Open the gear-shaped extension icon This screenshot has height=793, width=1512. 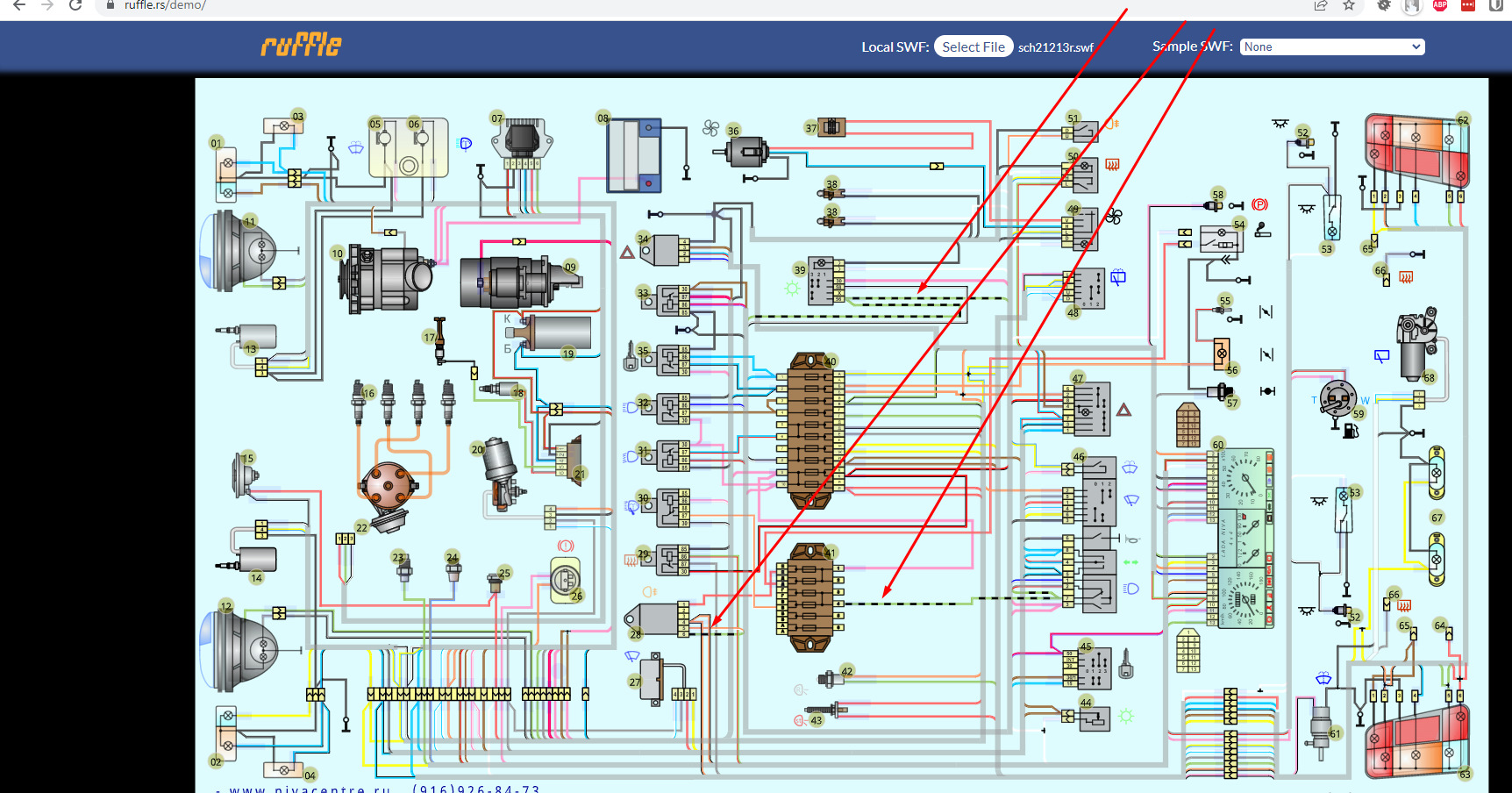coord(1384,5)
